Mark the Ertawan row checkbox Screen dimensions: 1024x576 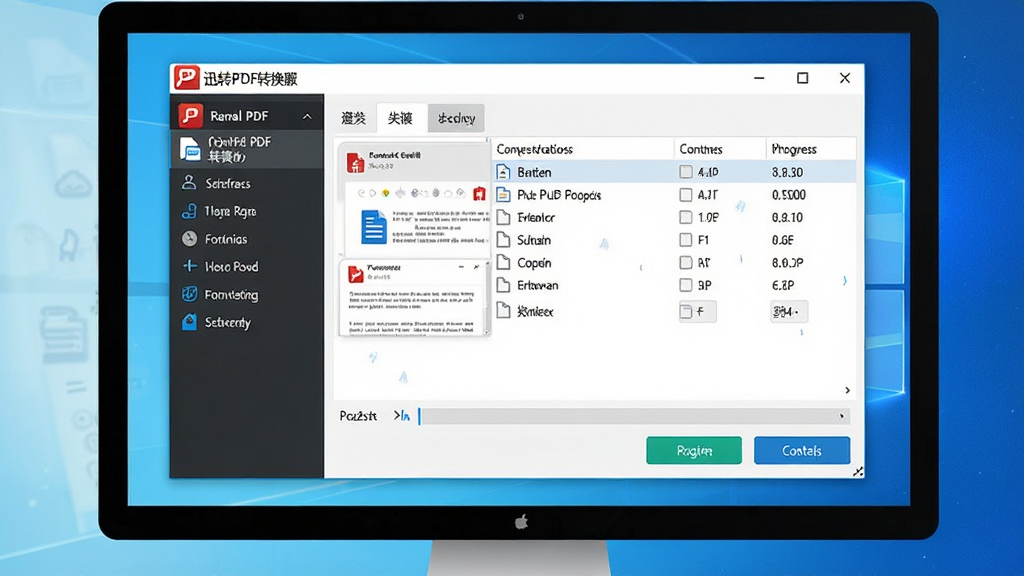[x=686, y=285]
